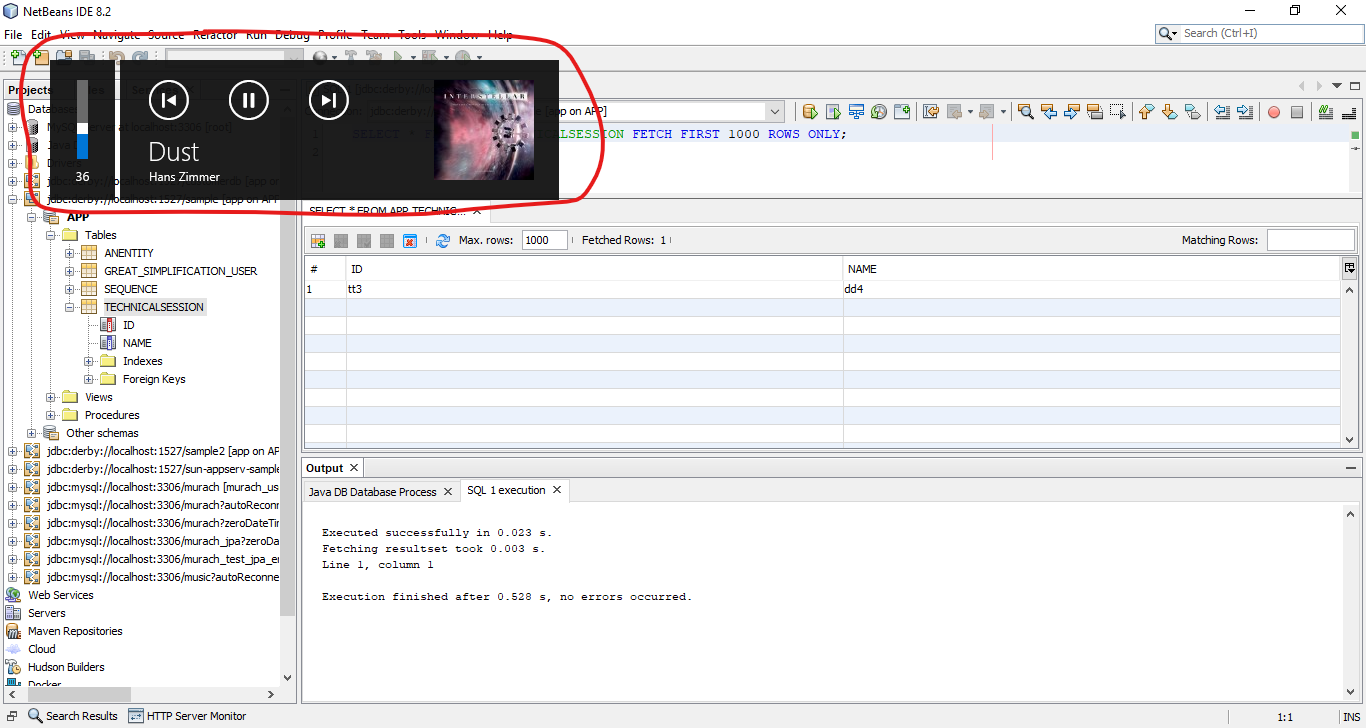Click the Shift Line Left icon
Viewport: 1366px width, 728px height.
coord(1220,112)
